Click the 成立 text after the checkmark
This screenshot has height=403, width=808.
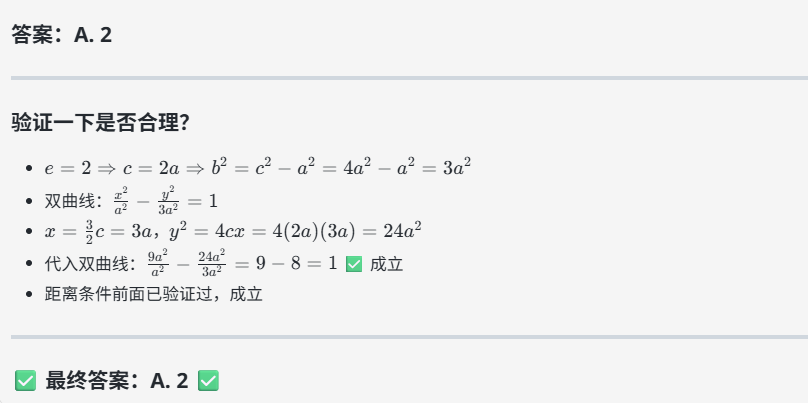coord(386,264)
